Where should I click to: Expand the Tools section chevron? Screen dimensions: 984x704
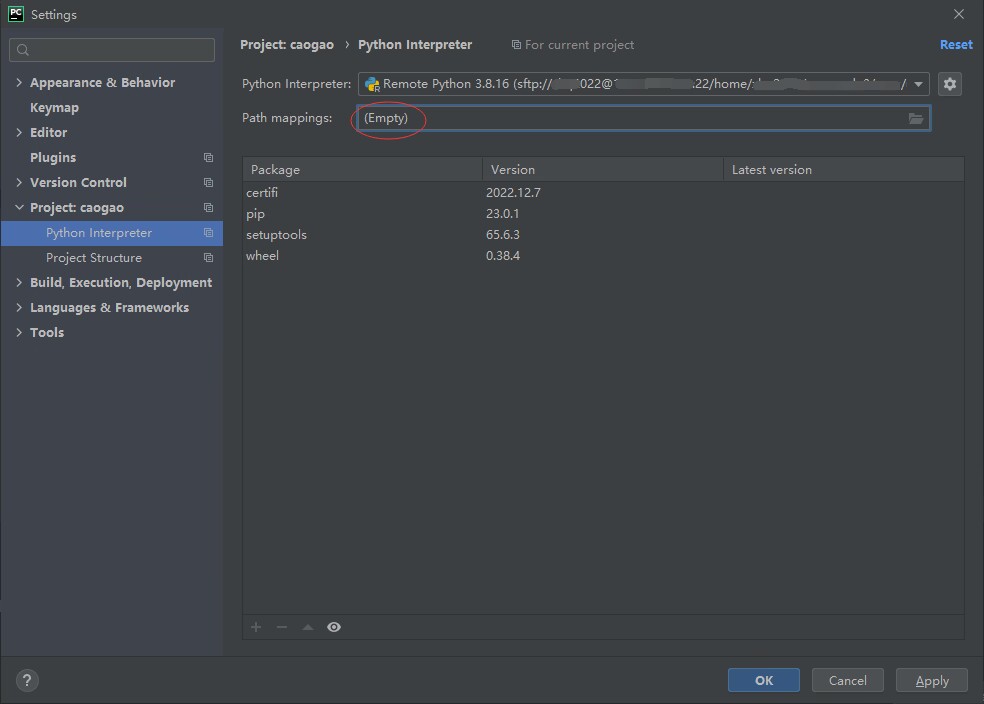(19, 333)
